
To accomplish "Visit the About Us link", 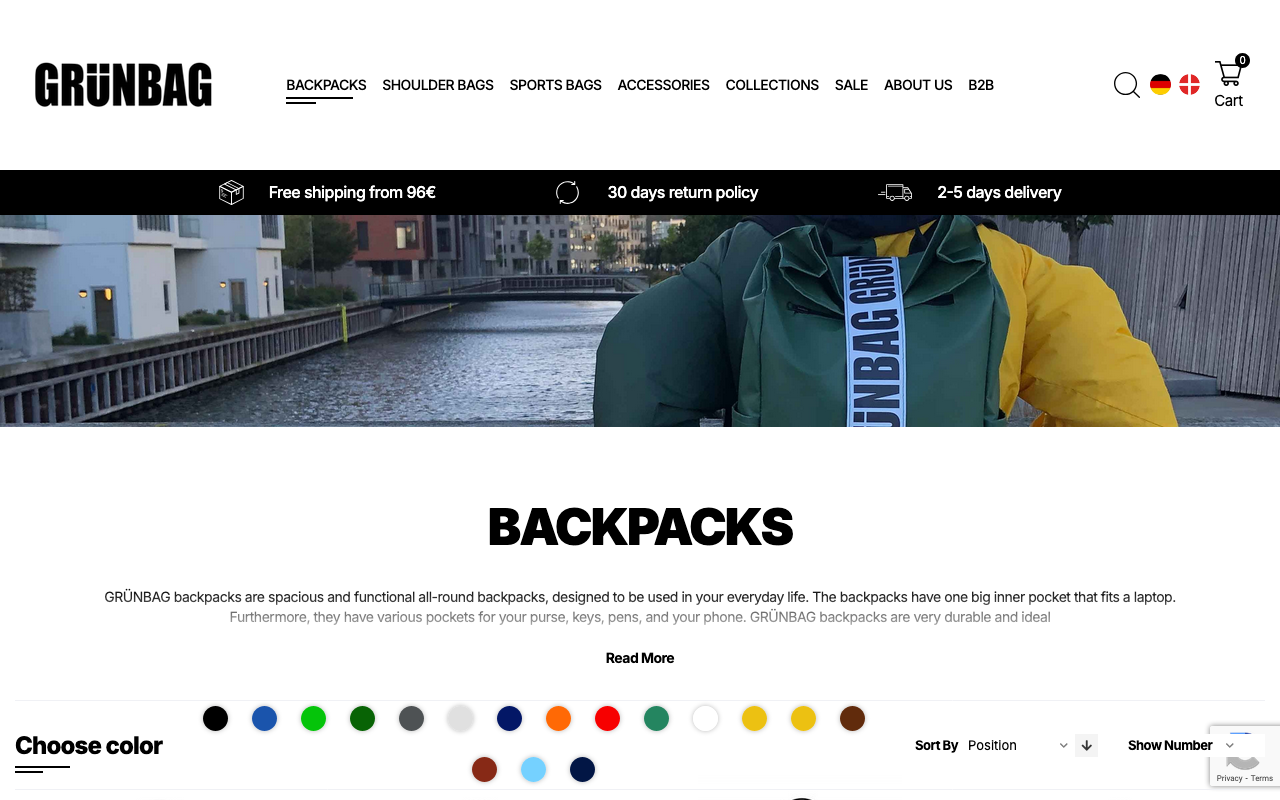I will pos(918,85).
